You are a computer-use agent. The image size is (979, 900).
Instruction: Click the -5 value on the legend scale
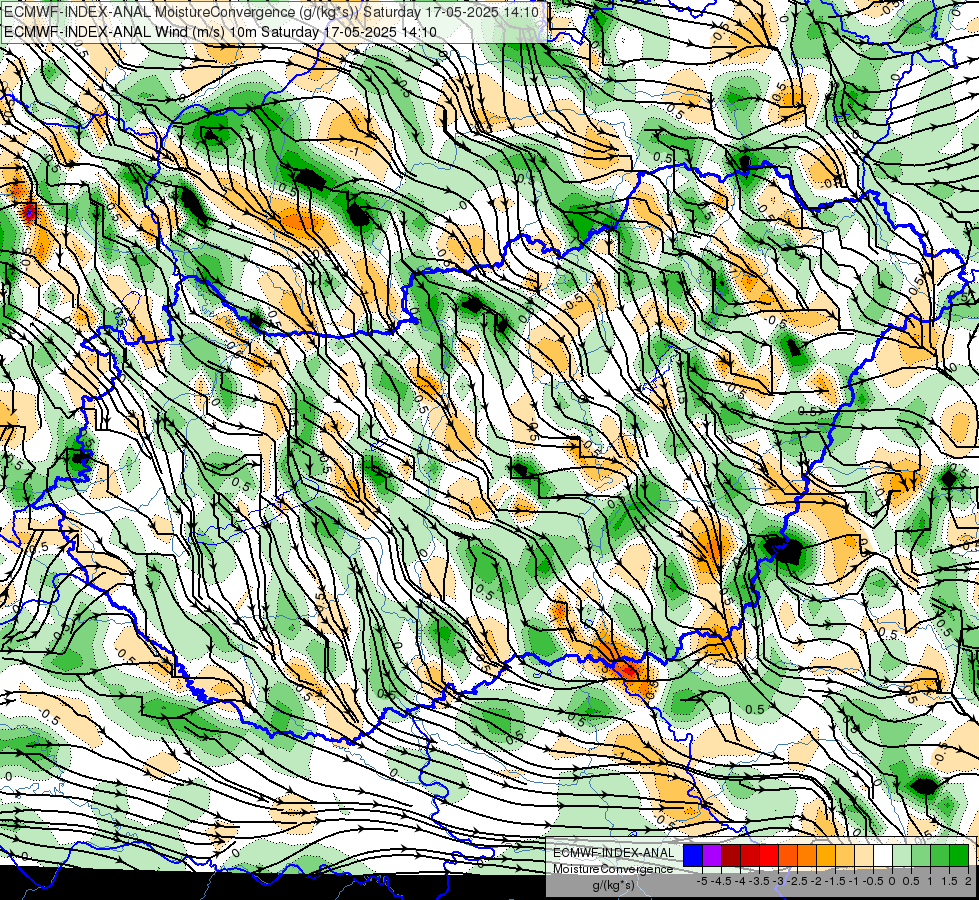tap(702, 881)
